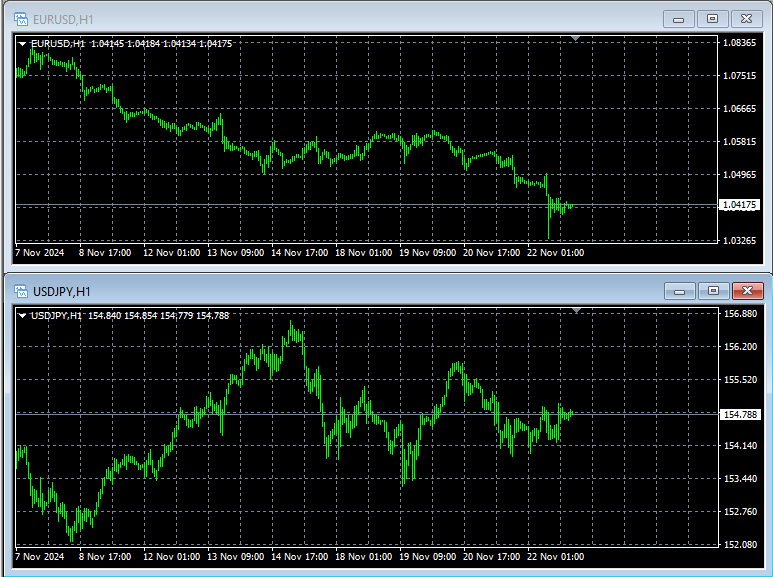Image resolution: width=773 pixels, height=577 pixels.
Task: Click 22 Nov 01:00 on EURUSD time axis
Action: pos(556,253)
